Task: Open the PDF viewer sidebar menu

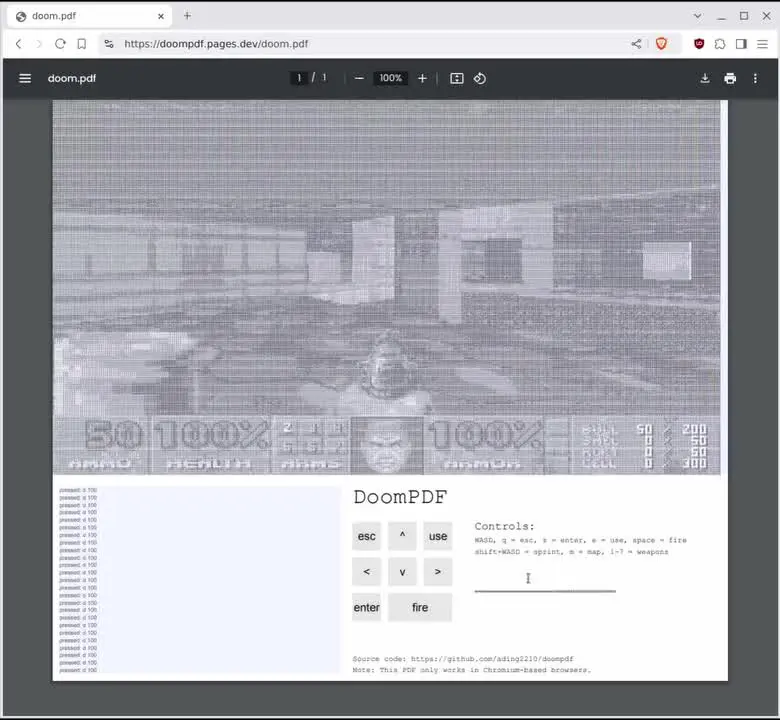Action: [x=25, y=78]
